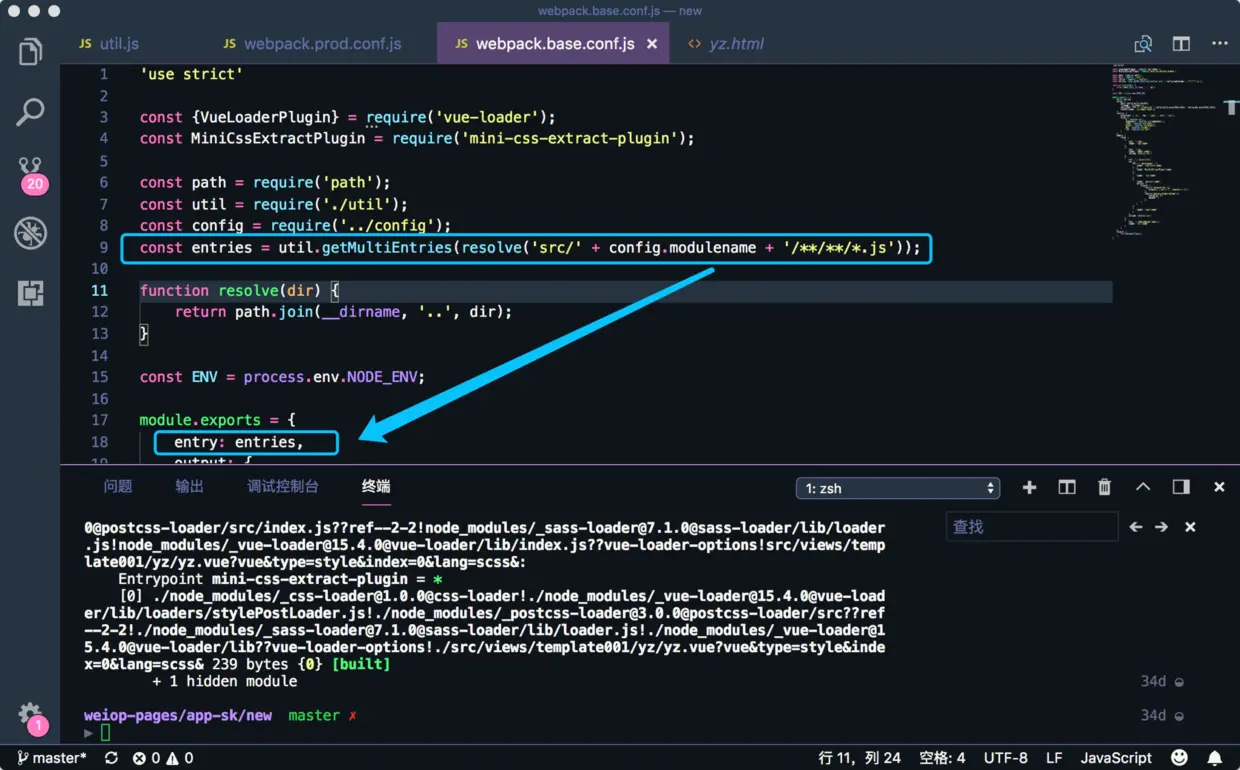Click the open changes icon in editor toolbar
The height and width of the screenshot is (770, 1240).
[x=1143, y=44]
